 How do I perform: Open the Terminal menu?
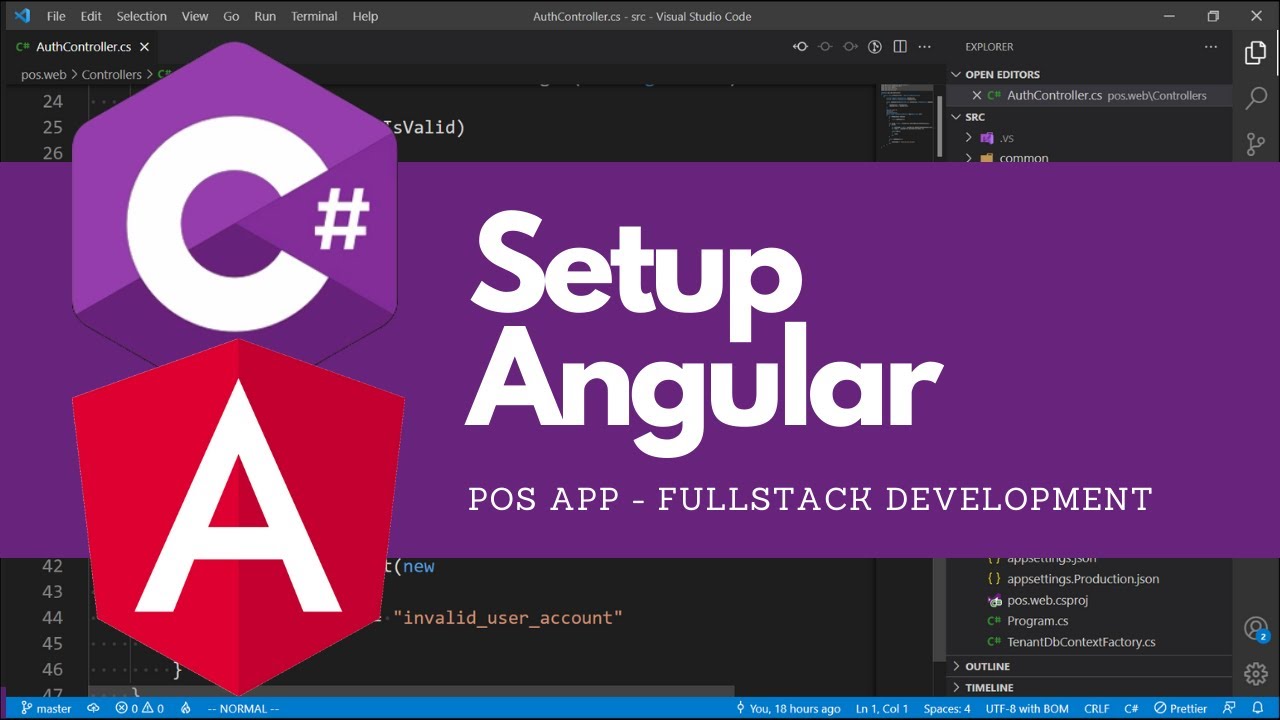(315, 16)
